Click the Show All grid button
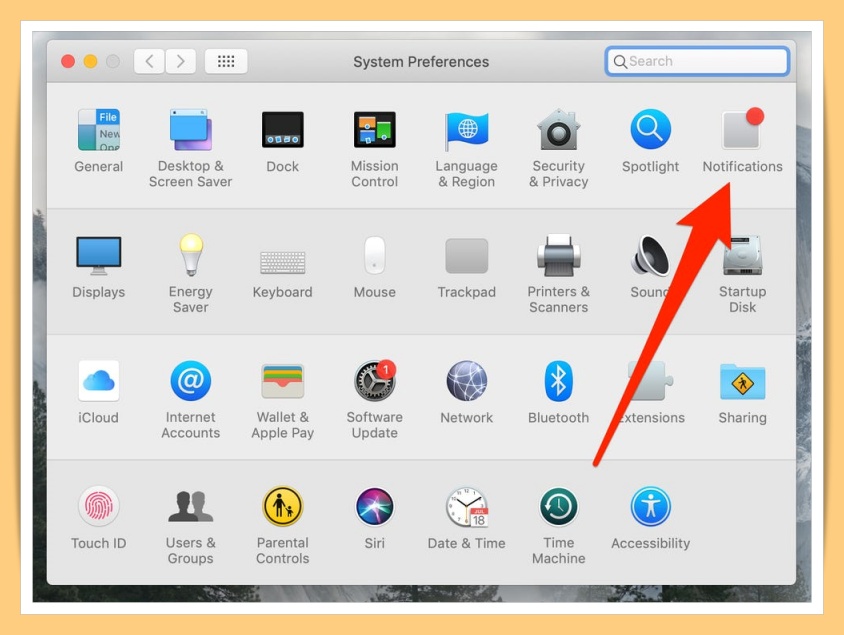The height and width of the screenshot is (635, 844). 226,61
